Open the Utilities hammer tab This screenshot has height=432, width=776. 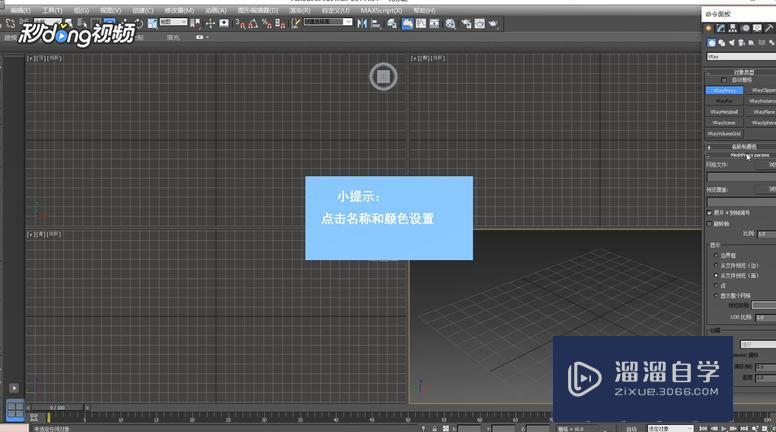tap(769, 29)
